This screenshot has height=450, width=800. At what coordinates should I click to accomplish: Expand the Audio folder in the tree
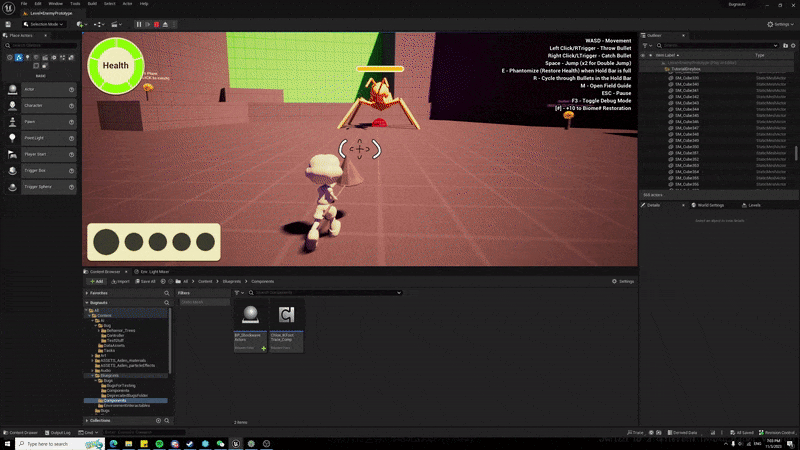[92, 371]
